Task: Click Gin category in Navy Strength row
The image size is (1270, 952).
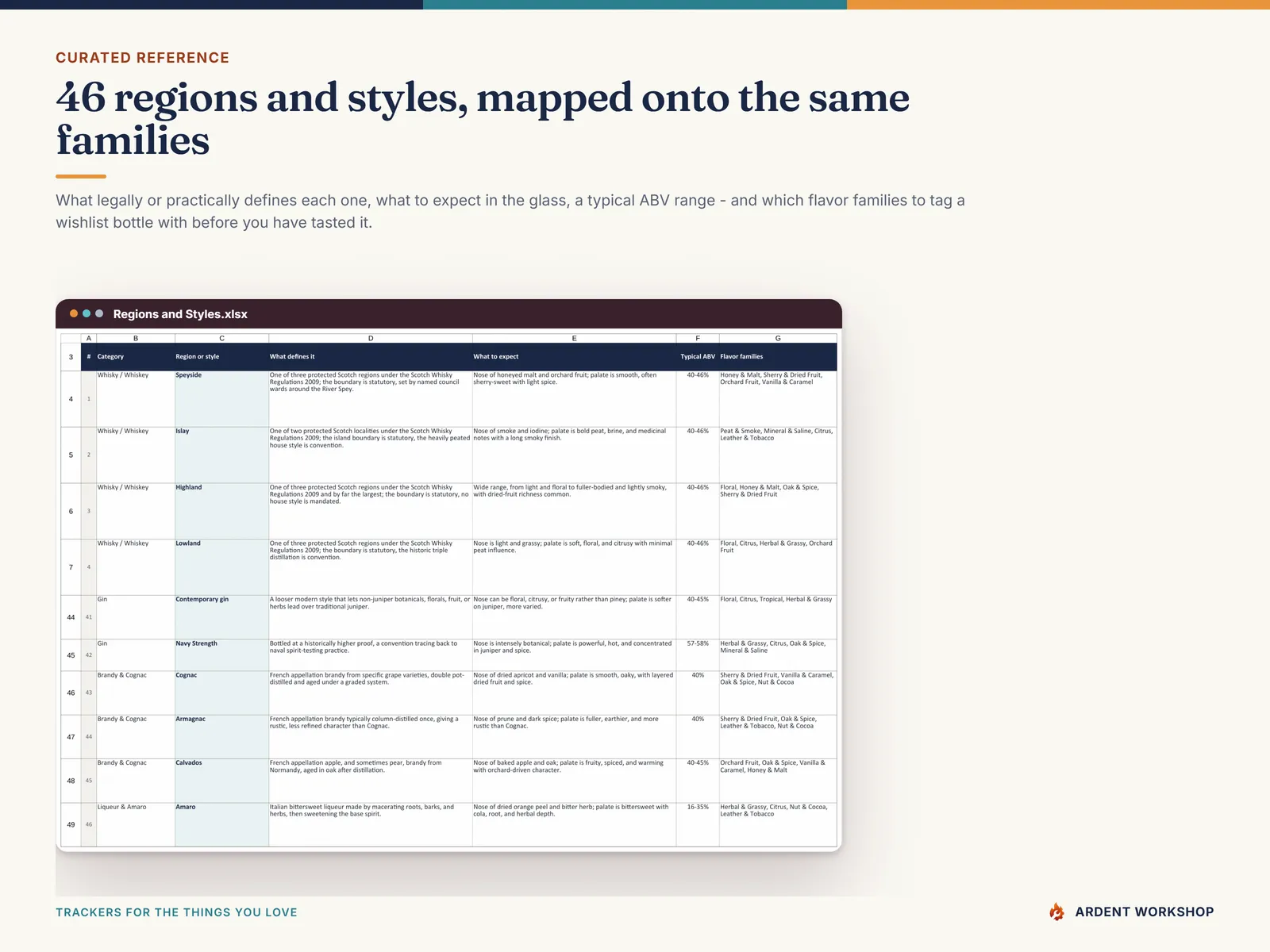Action: (136, 655)
